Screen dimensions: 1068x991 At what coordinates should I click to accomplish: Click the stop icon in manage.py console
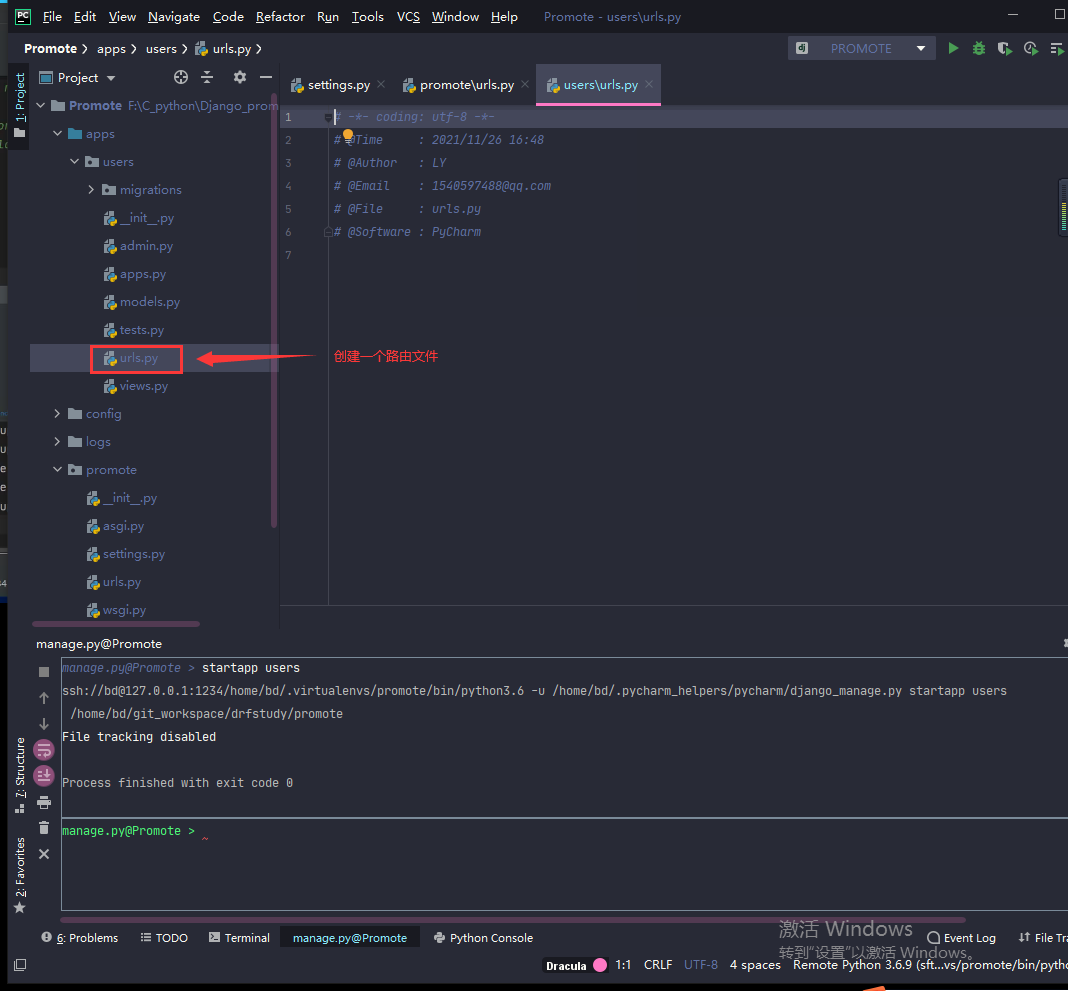click(44, 672)
